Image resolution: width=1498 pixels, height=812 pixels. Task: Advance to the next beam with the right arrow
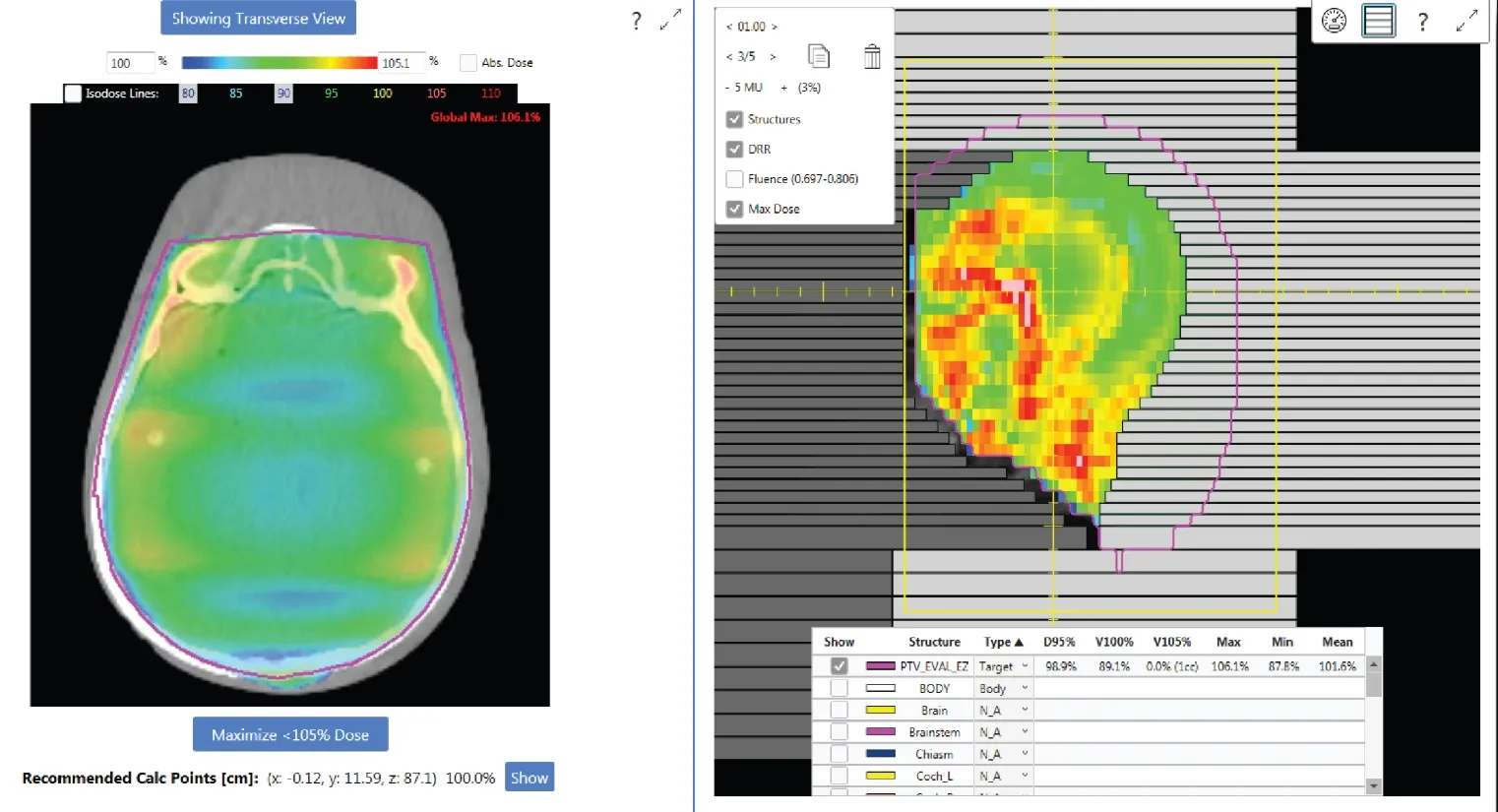(773, 56)
